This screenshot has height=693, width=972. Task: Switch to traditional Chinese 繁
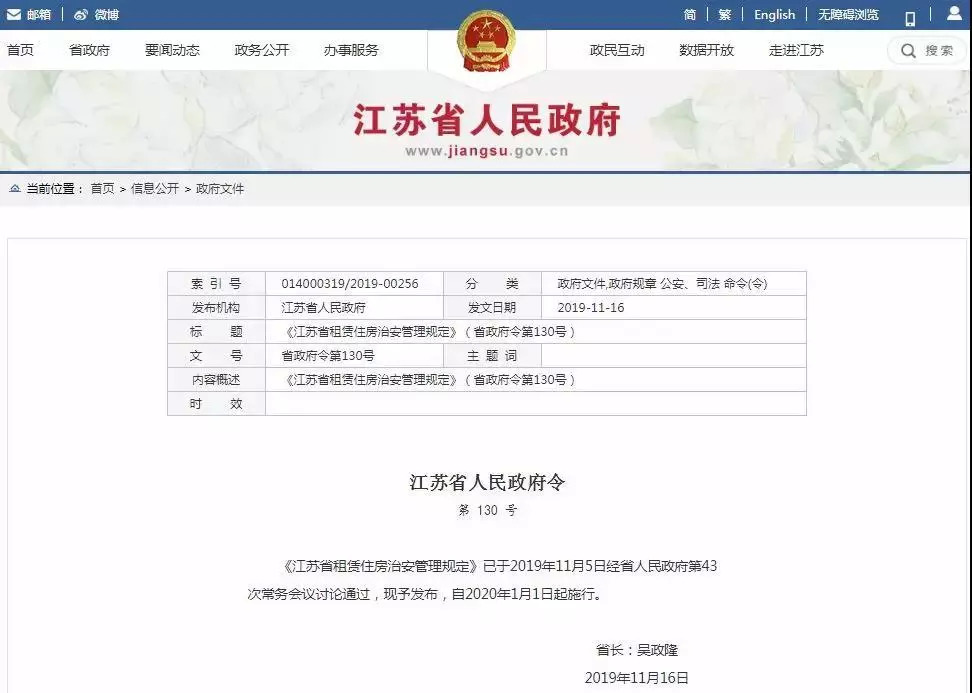[724, 15]
